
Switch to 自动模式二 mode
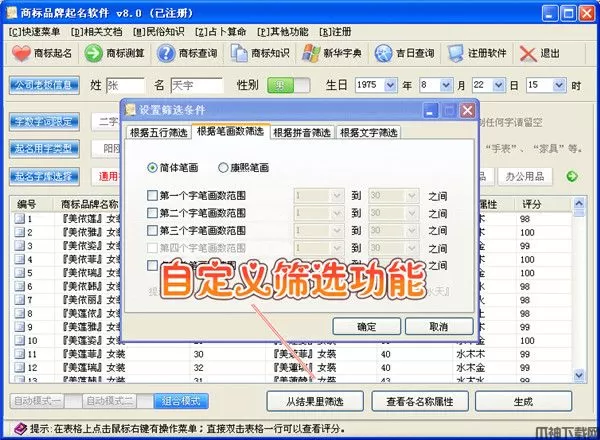click(x=110, y=401)
